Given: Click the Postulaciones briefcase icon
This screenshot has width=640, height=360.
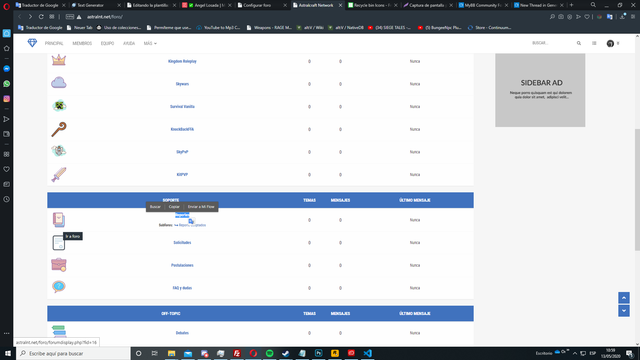Looking at the screenshot, I should point(59,265).
